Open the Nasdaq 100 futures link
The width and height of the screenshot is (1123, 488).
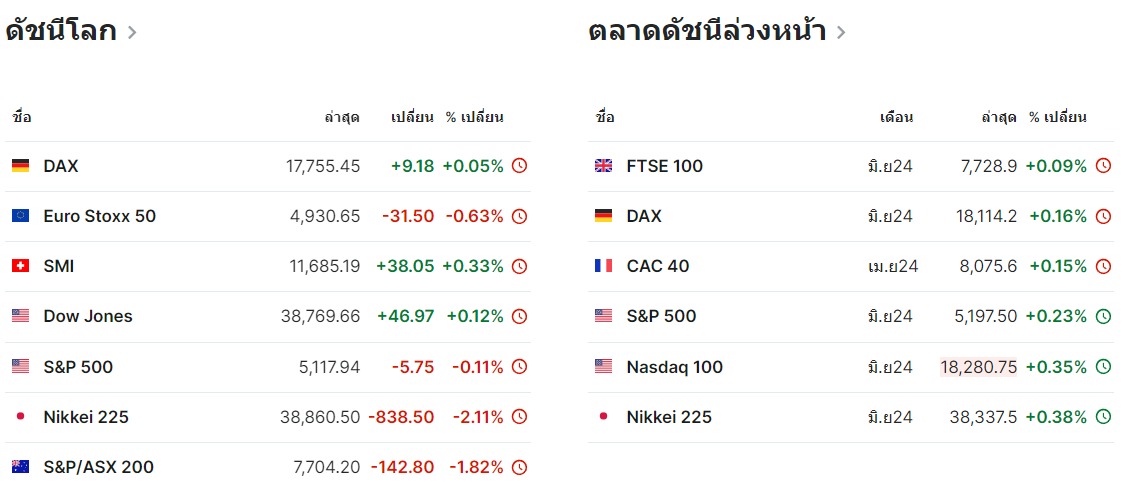674,367
